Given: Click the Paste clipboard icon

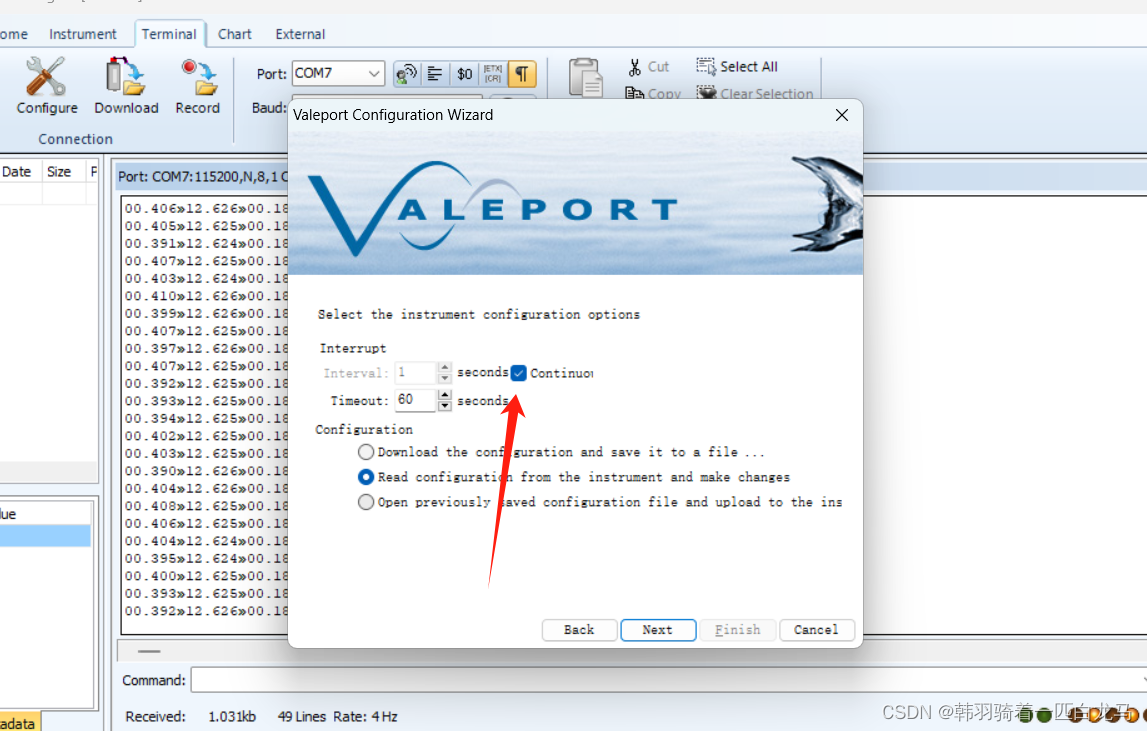Looking at the screenshot, I should coord(585,78).
